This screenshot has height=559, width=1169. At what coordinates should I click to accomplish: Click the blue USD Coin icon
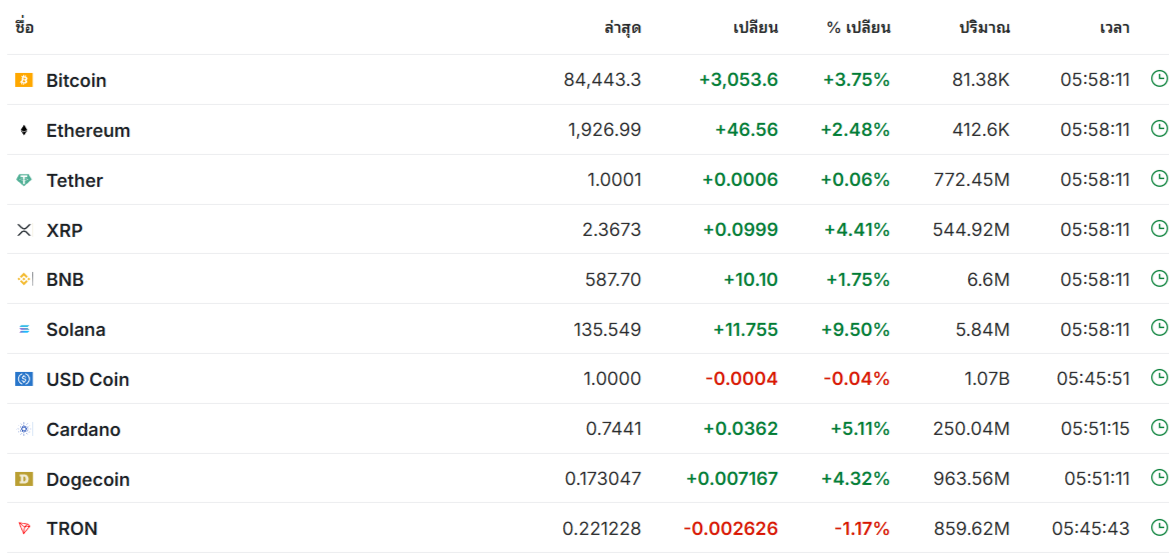point(24,379)
